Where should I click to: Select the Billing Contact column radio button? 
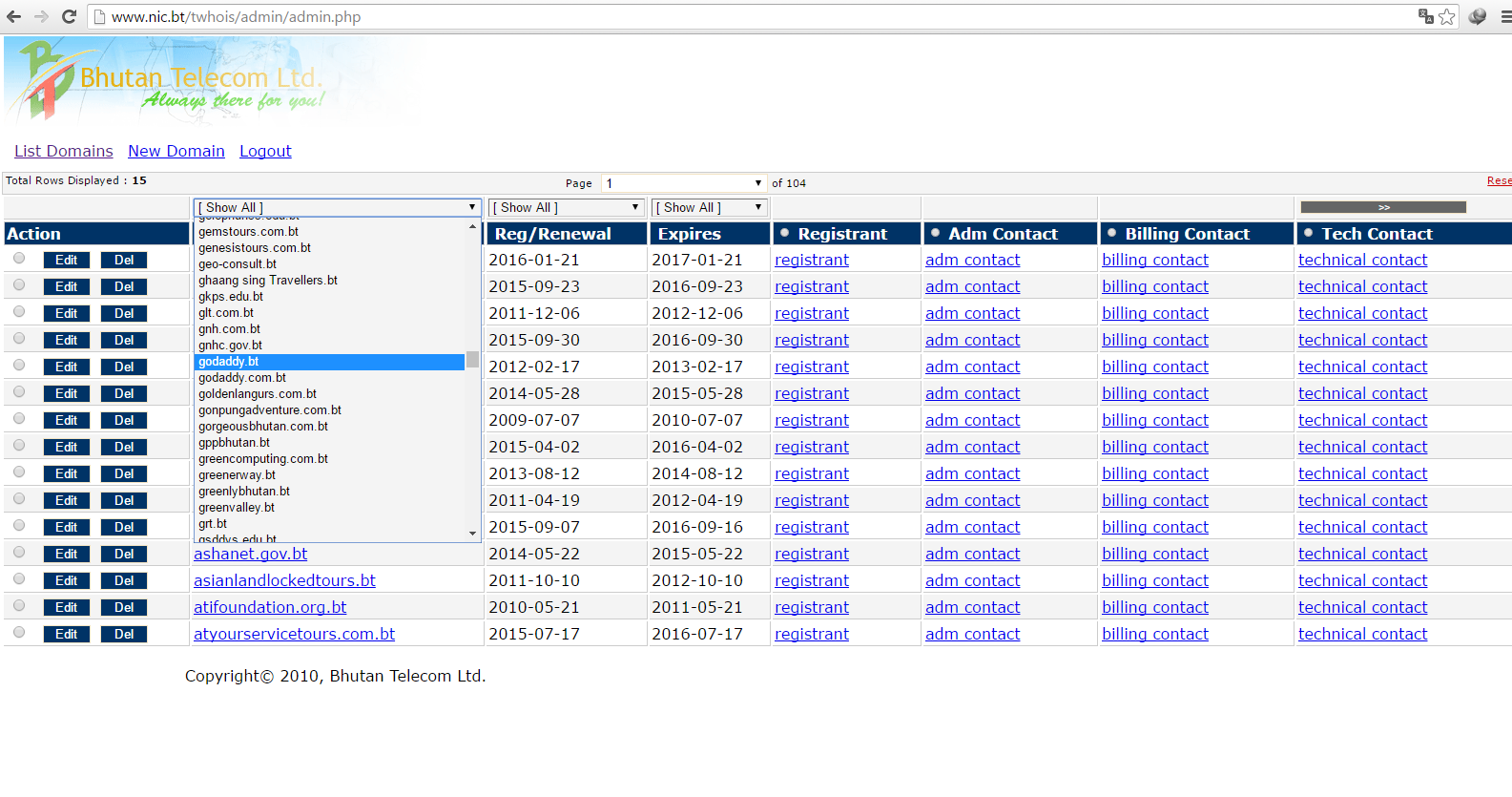coord(1111,233)
